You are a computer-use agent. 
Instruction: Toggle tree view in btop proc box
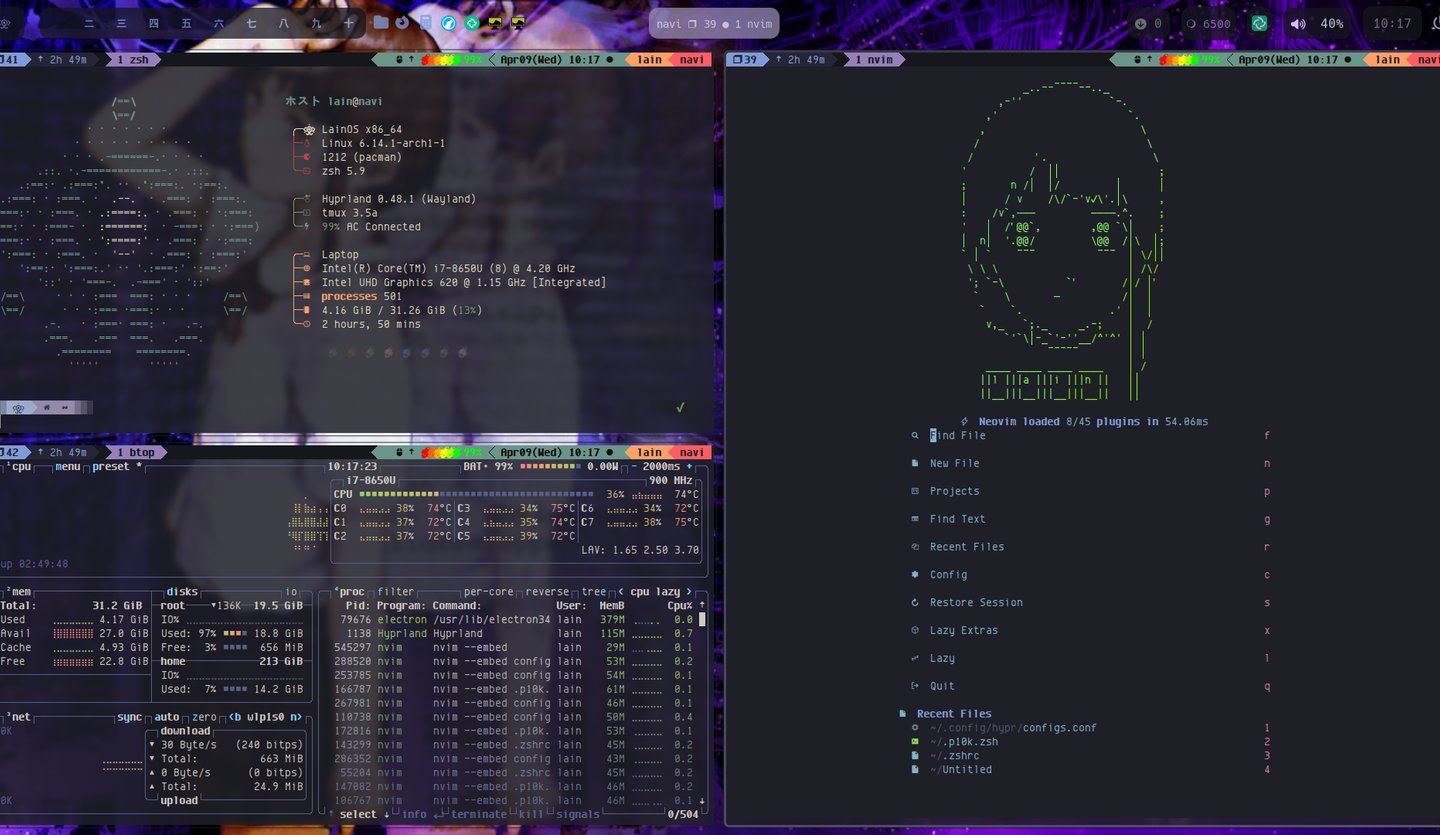pos(594,592)
